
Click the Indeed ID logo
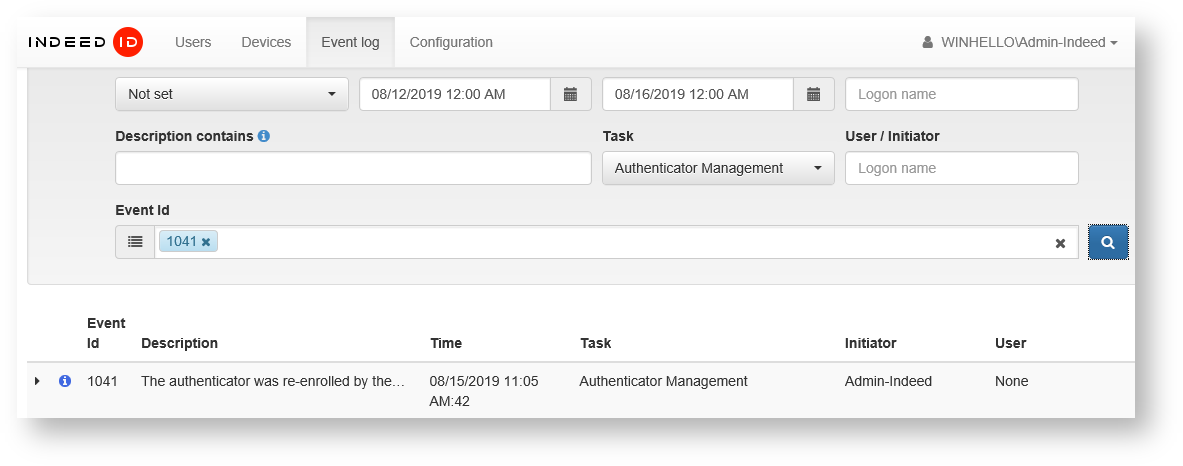coord(85,42)
